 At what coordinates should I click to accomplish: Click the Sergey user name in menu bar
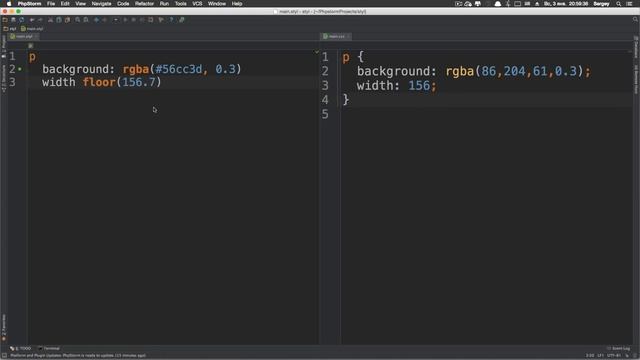(601, 4)
